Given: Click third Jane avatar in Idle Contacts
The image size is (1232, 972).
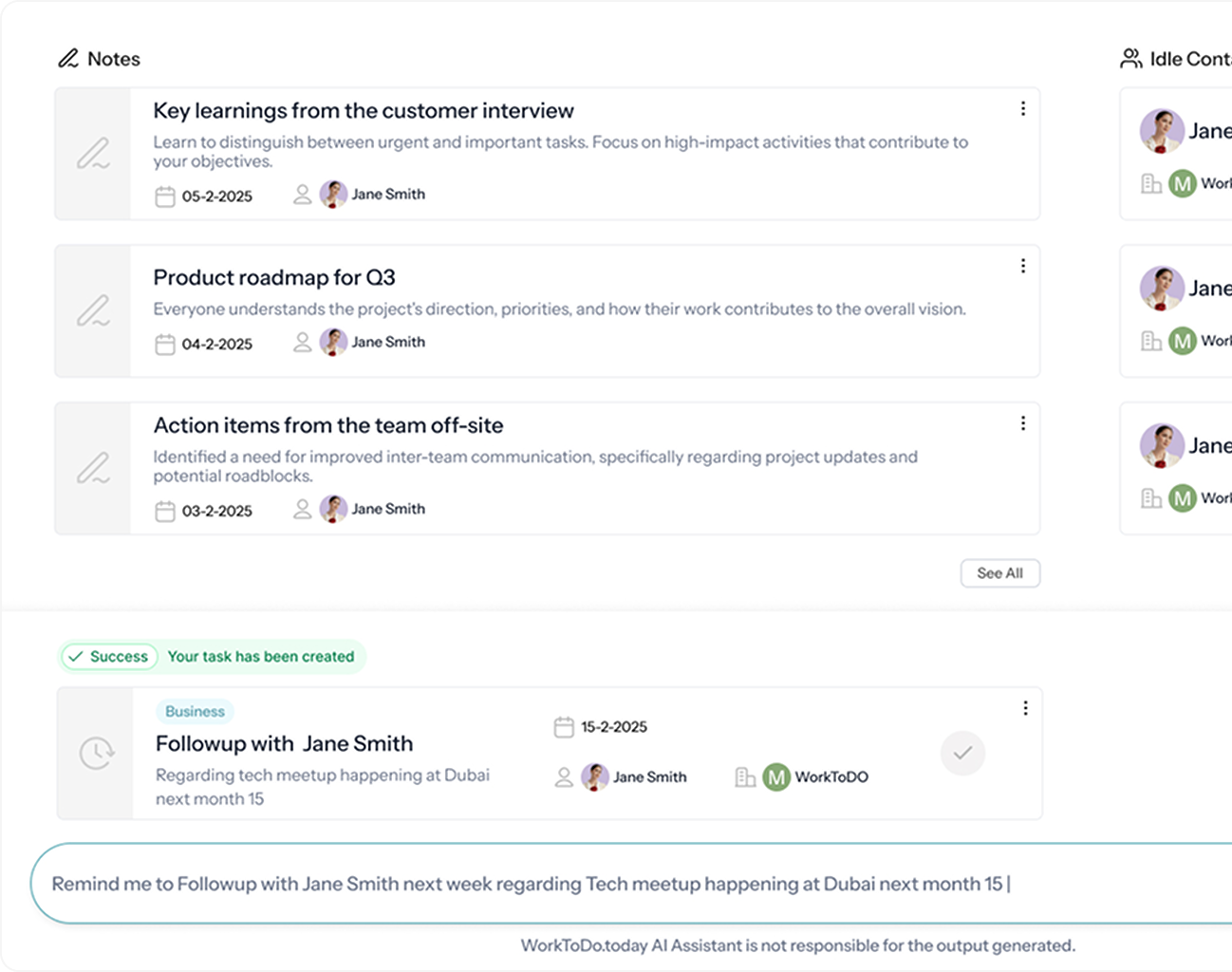Looking at the screenshot, I should pyautogui.click(x=1162, y=446).
